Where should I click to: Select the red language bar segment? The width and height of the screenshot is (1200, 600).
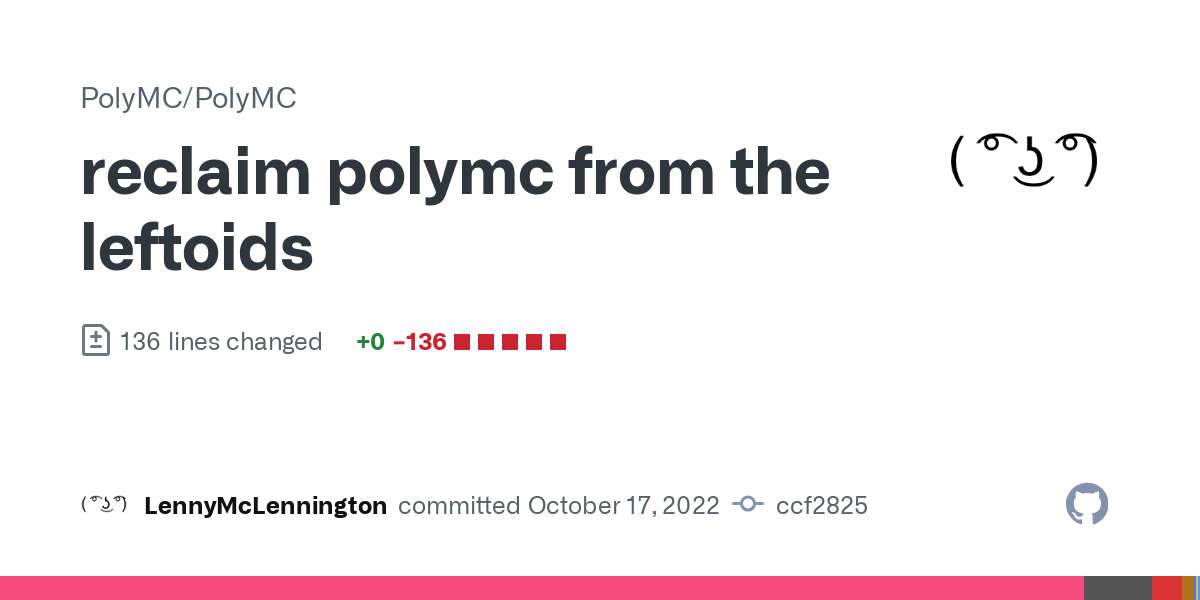1167,588
